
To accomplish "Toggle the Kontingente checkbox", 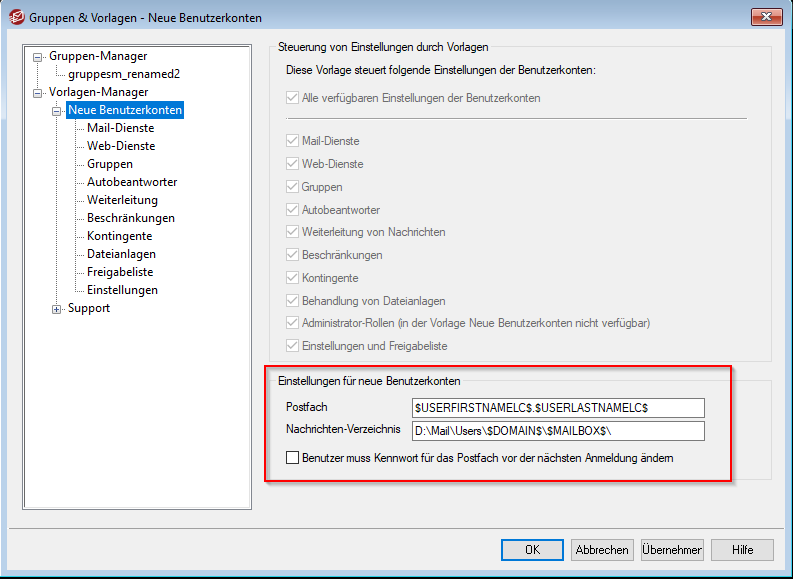I will pos(293,278).
